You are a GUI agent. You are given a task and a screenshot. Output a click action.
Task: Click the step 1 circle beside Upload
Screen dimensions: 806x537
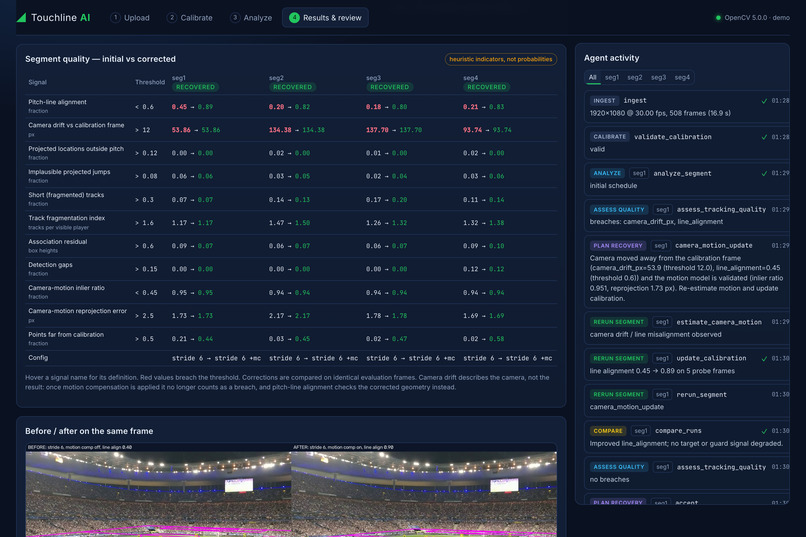tap(115, 17)
